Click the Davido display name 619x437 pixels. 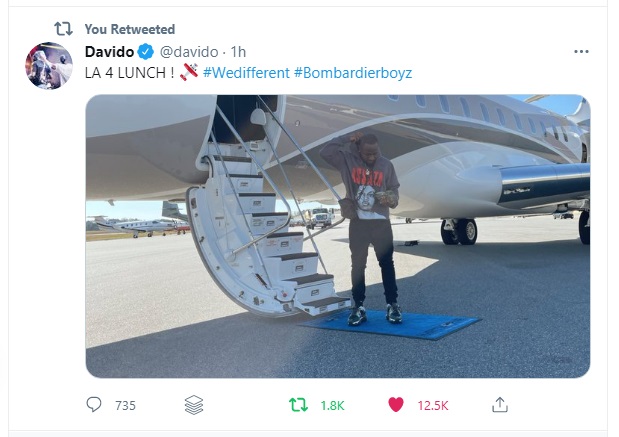[x=109, y=52]
